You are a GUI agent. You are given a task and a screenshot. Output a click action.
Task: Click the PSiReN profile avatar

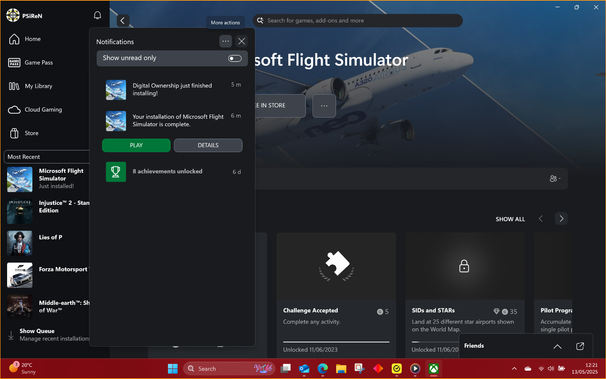13,15
